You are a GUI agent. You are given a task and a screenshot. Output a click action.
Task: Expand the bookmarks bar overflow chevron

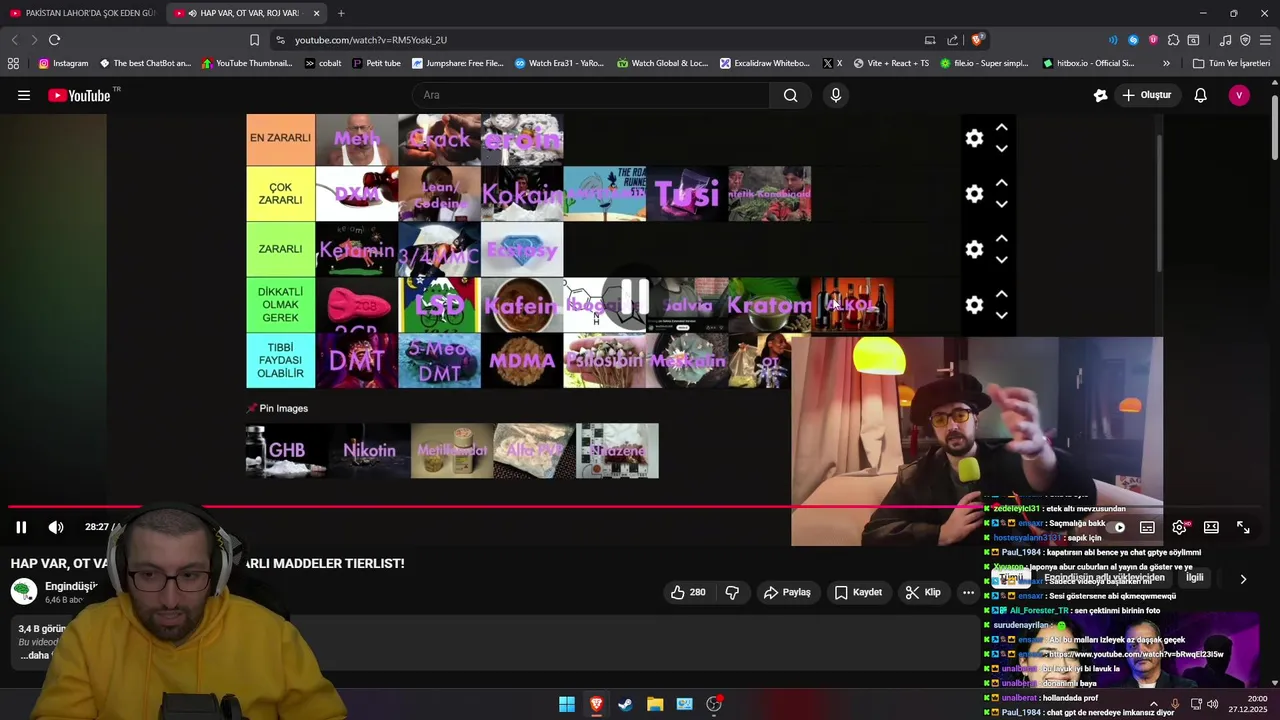click(1166, 63)
